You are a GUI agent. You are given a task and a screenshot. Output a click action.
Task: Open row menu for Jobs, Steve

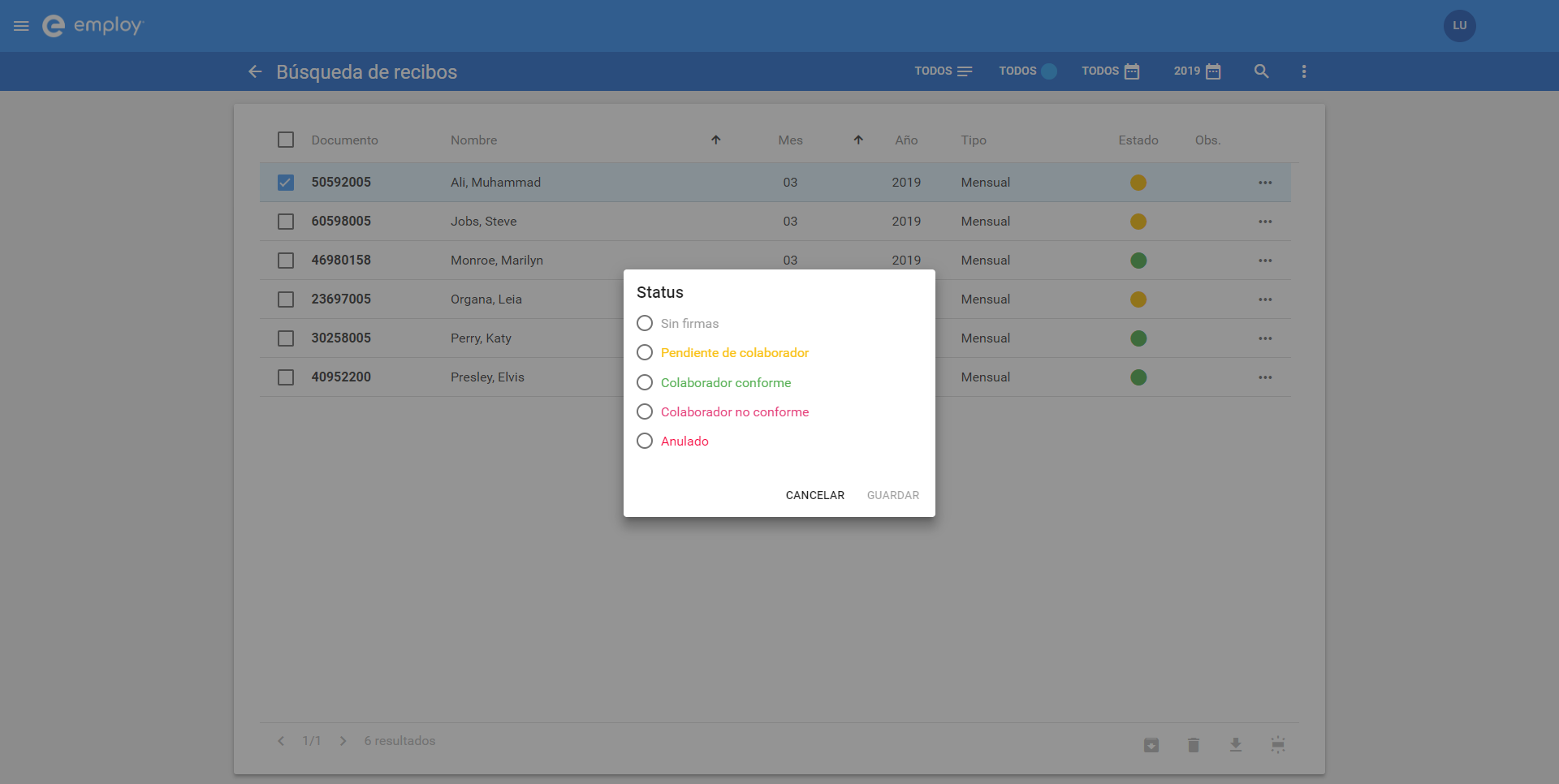tap(1265, 222)
